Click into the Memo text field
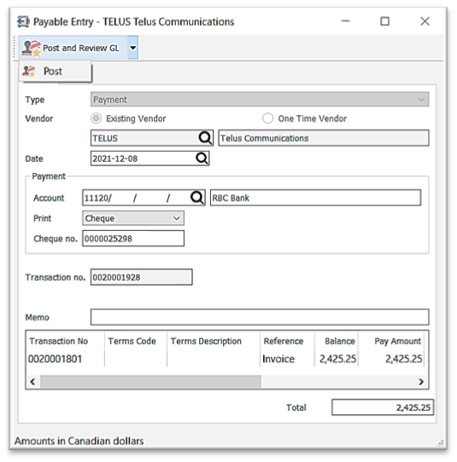This screenshot has width=457, height=462. click(260, 317)
